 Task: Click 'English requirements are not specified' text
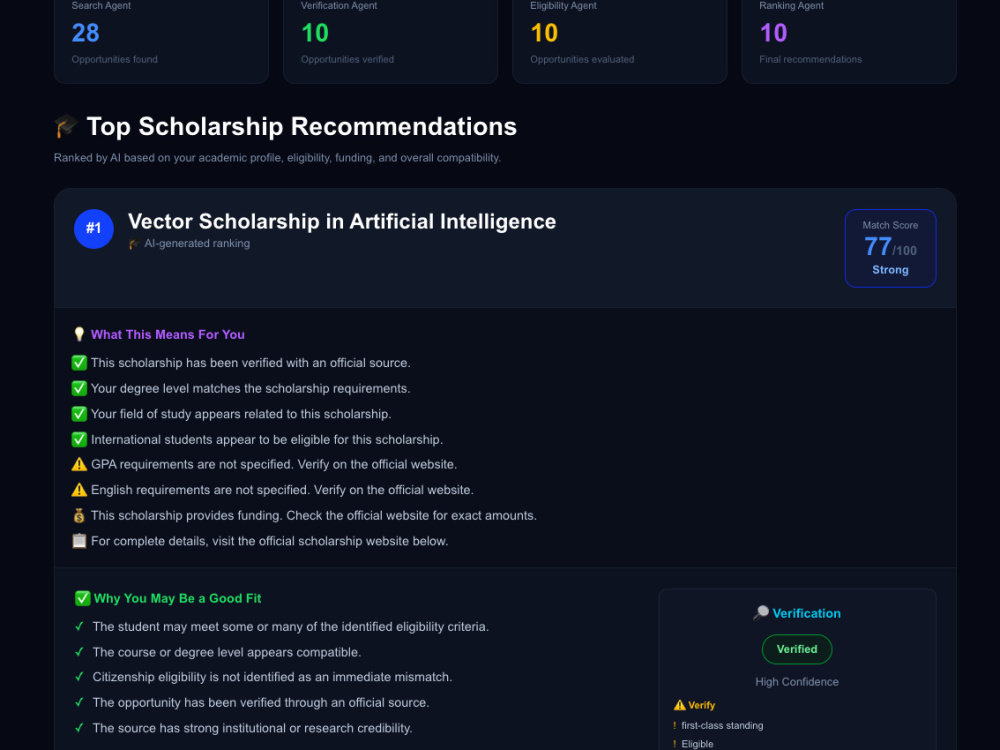283,490
